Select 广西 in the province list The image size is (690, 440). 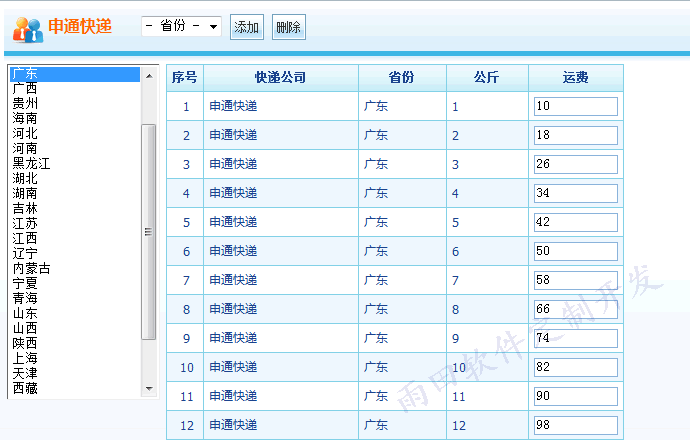(x=75, y=88)
